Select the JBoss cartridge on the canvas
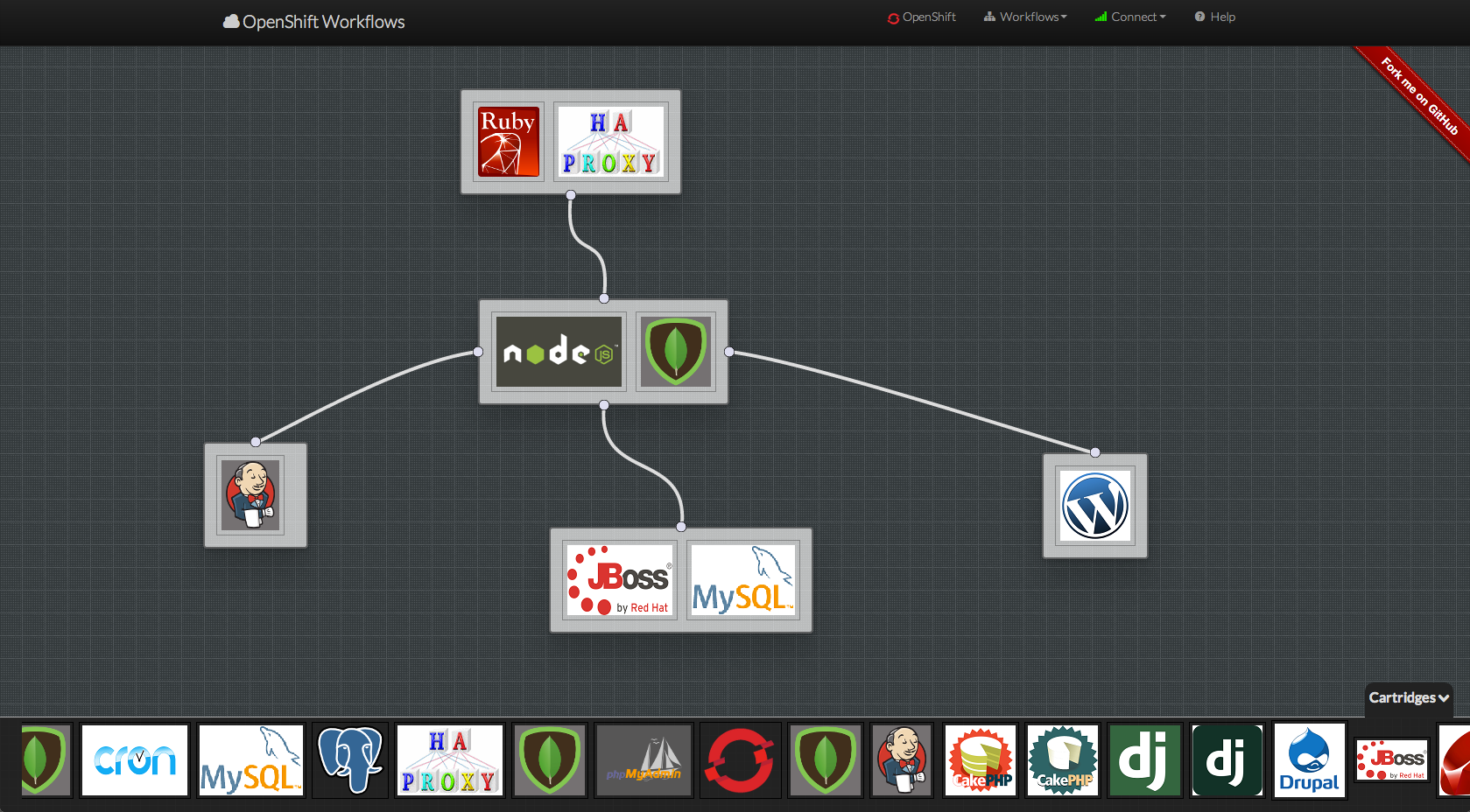 pos(620,580)
